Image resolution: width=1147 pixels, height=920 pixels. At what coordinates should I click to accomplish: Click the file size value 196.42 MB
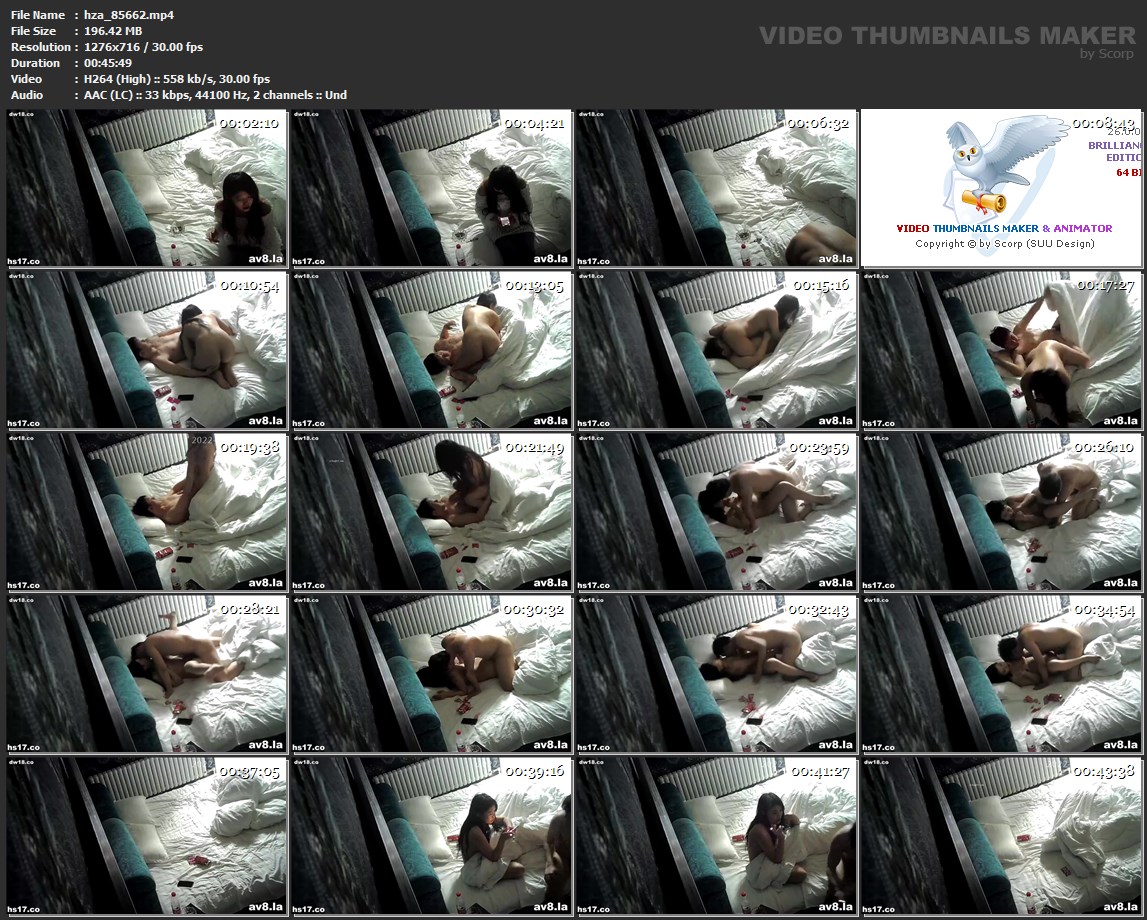point(113,31)
